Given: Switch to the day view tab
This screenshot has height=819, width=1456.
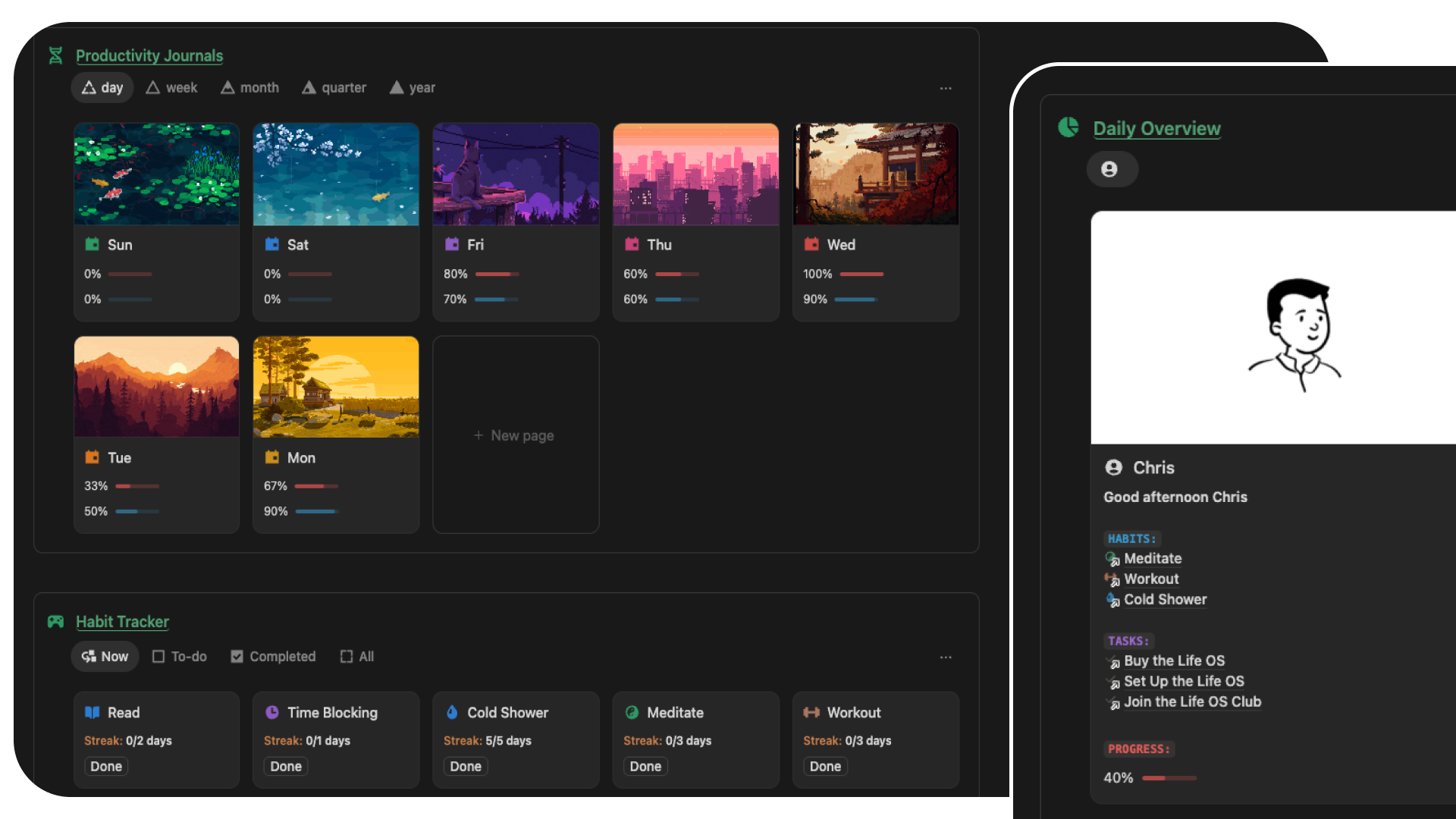Looking at the screenshot, I should pyautogui.click(x=102, y=87).
